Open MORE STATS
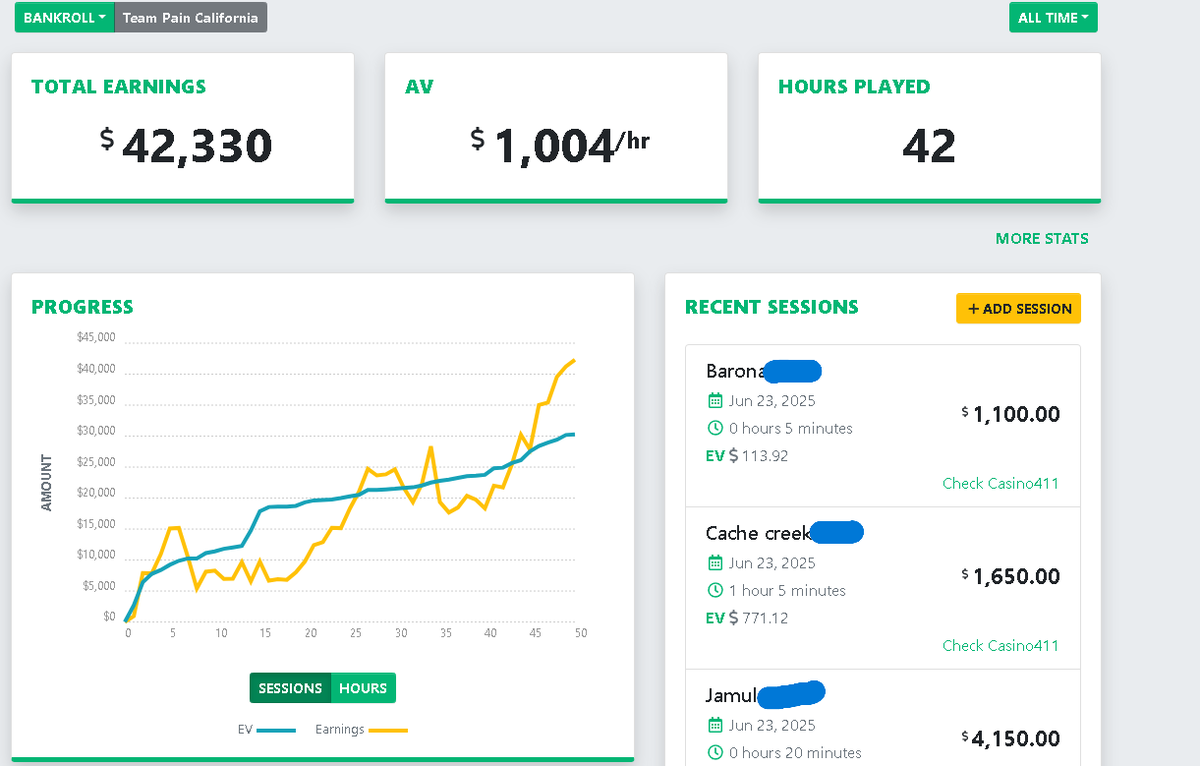The image size is (1200, 766). point(1042,239)
